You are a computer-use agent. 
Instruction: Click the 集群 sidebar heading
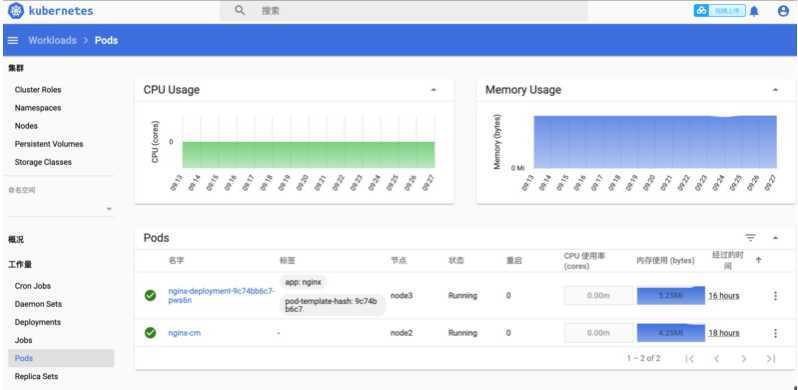click(x=16, y=68)
